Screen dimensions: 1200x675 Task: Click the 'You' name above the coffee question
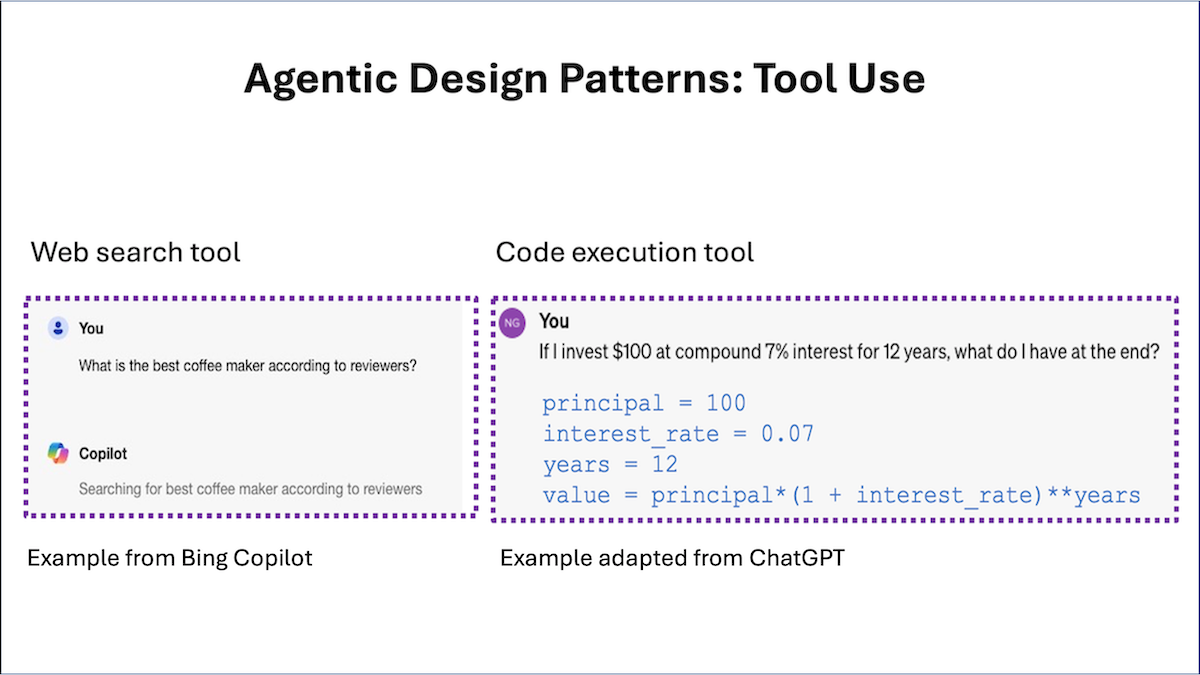tap(91, 328)
